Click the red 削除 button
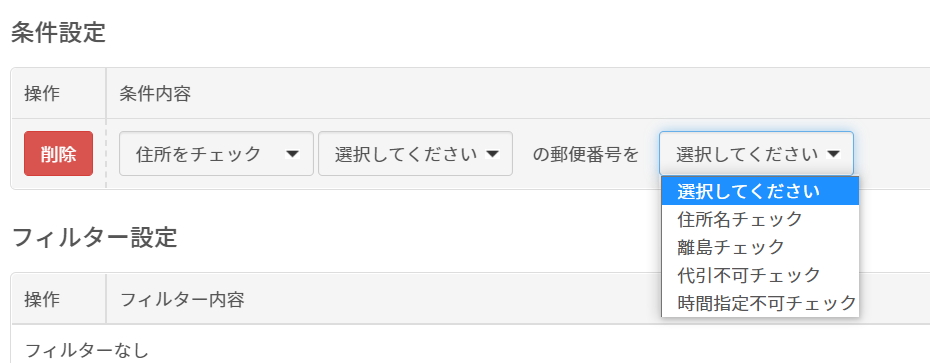This screenshot has height=363, width=930. (58, 154)
